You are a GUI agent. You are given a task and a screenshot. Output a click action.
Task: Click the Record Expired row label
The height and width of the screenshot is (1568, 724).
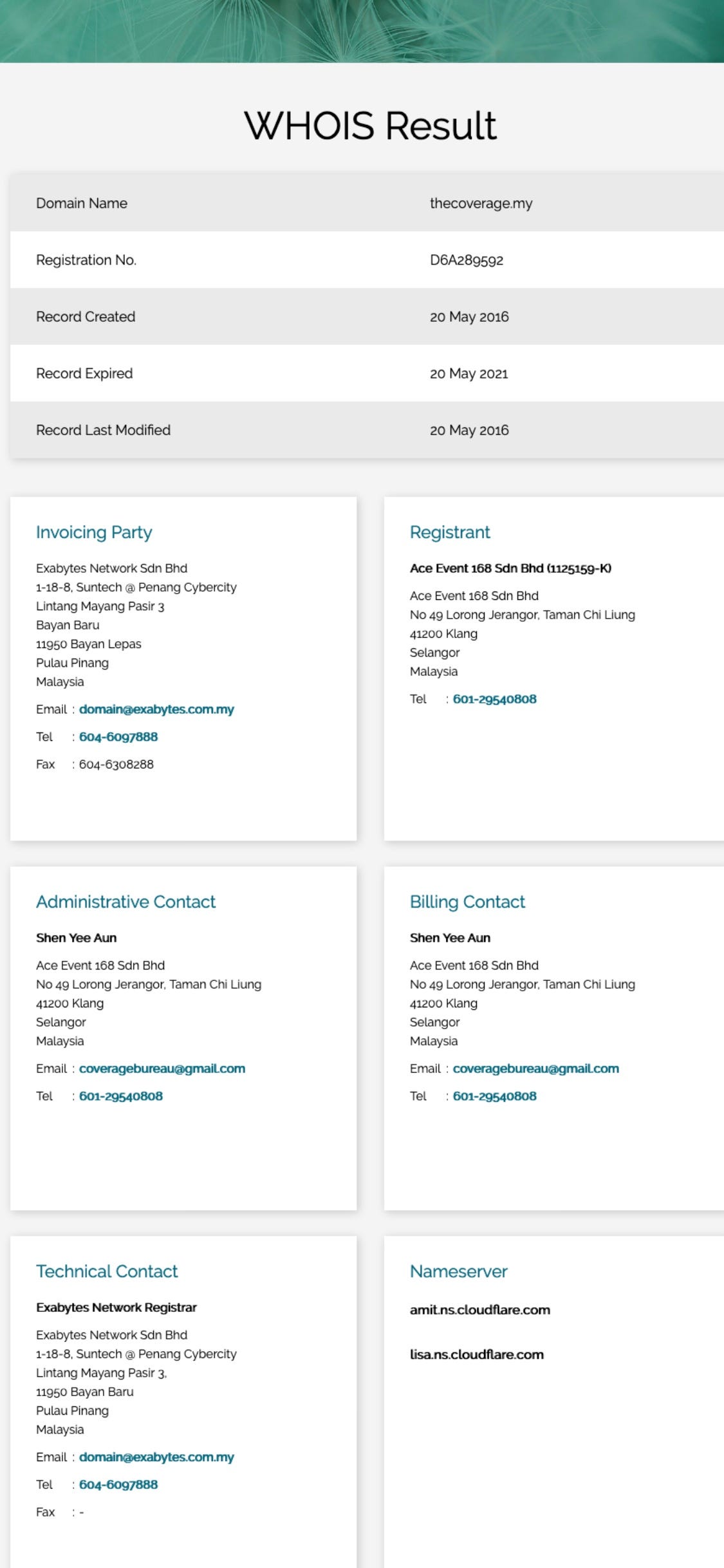point(84,373)
